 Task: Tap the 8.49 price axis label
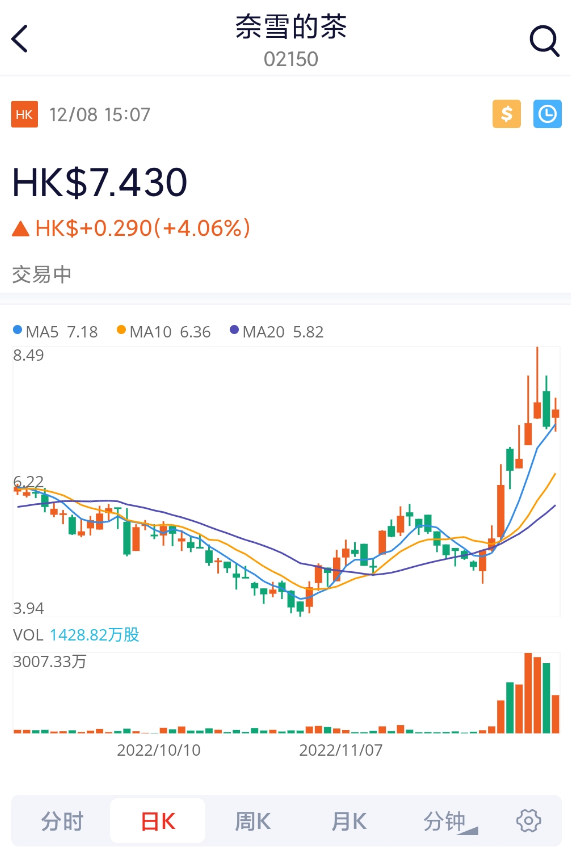[28, 355]
